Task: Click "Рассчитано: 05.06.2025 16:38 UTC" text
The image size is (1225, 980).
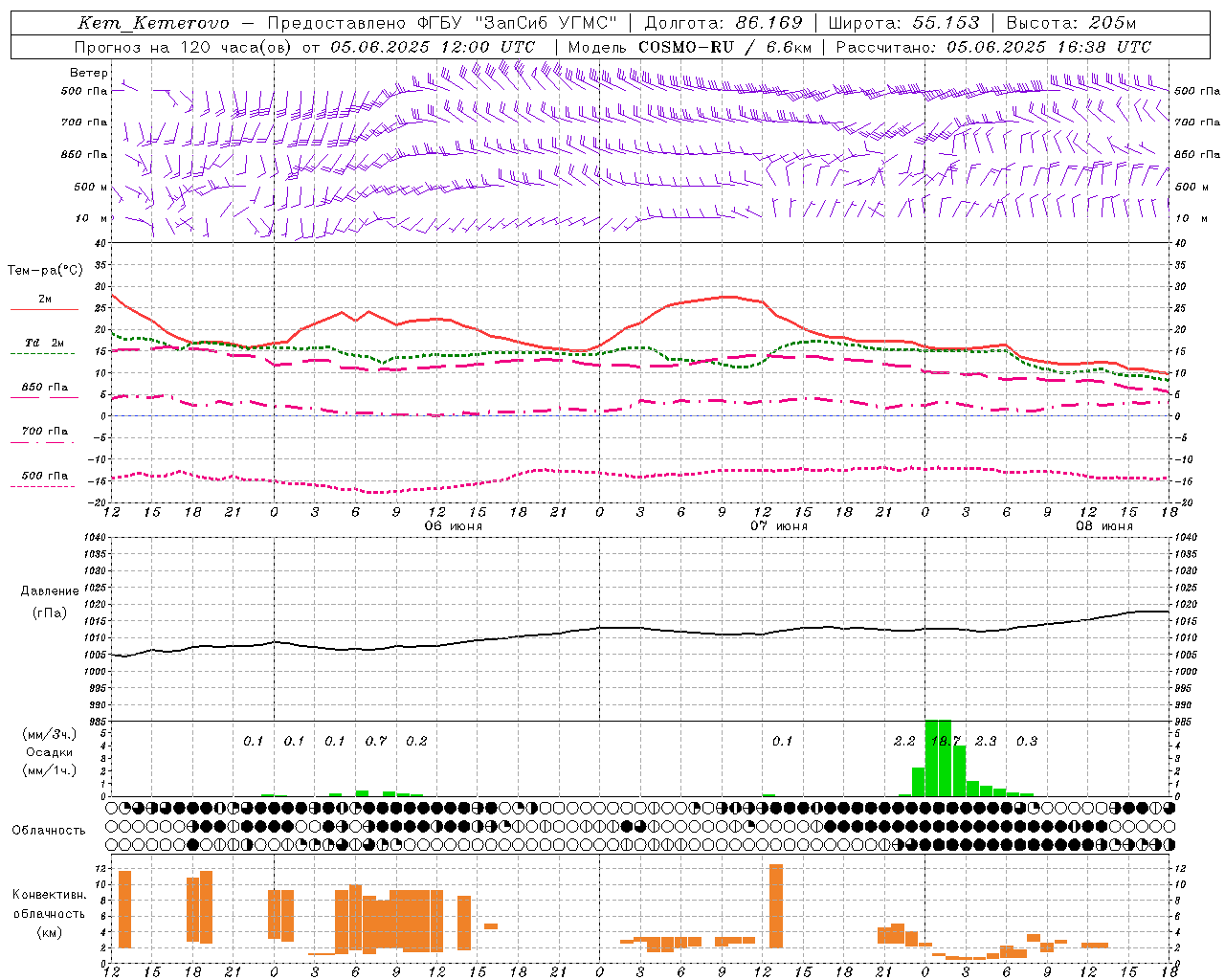Action: (x=993, y=47)
